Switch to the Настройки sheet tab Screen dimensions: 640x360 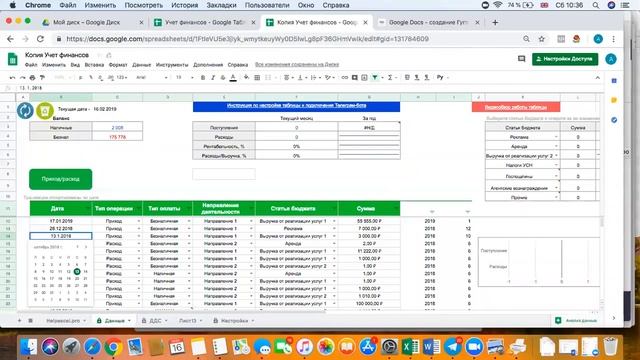coord(234,321)
